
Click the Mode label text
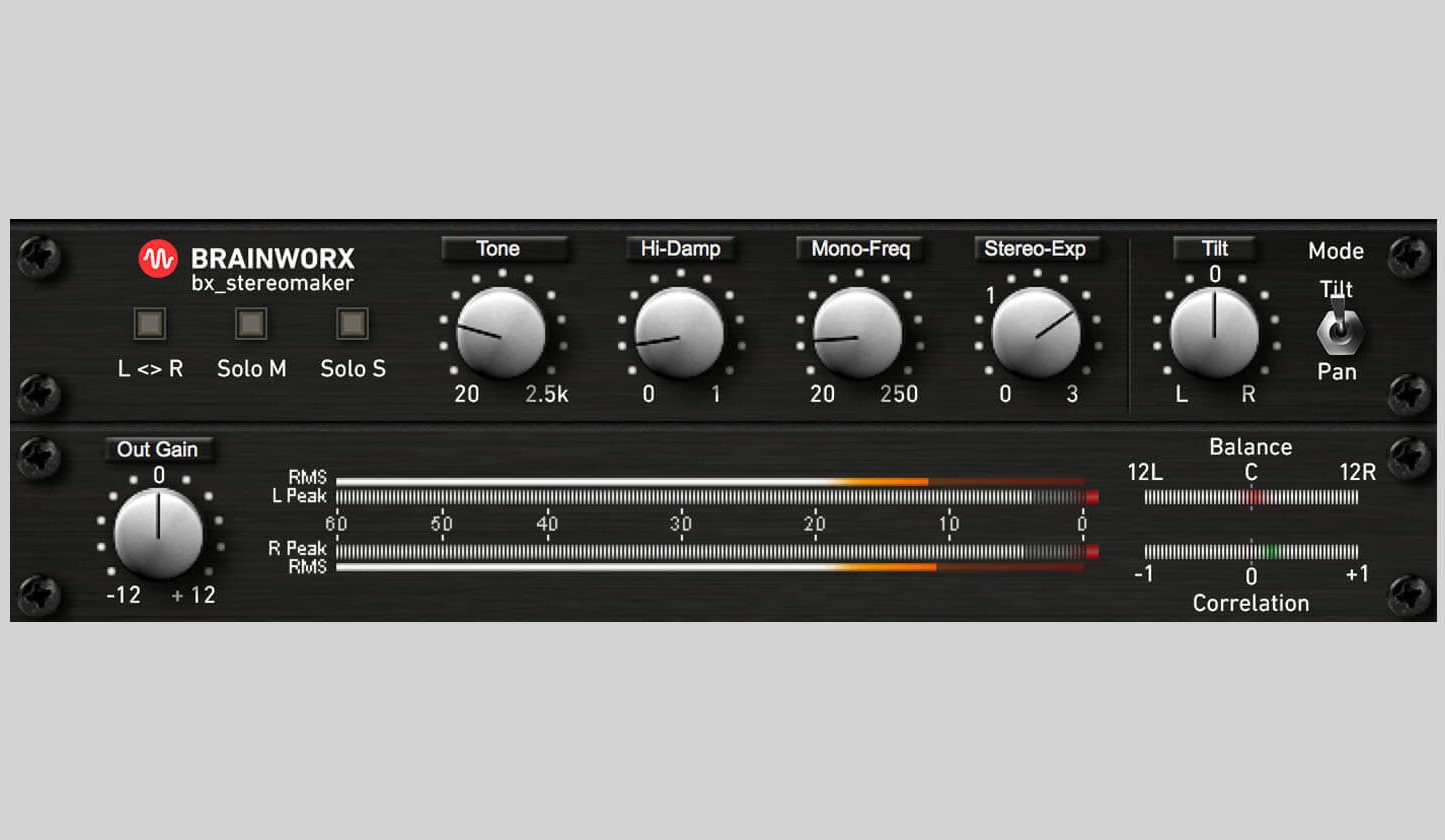click(1336, 251)
